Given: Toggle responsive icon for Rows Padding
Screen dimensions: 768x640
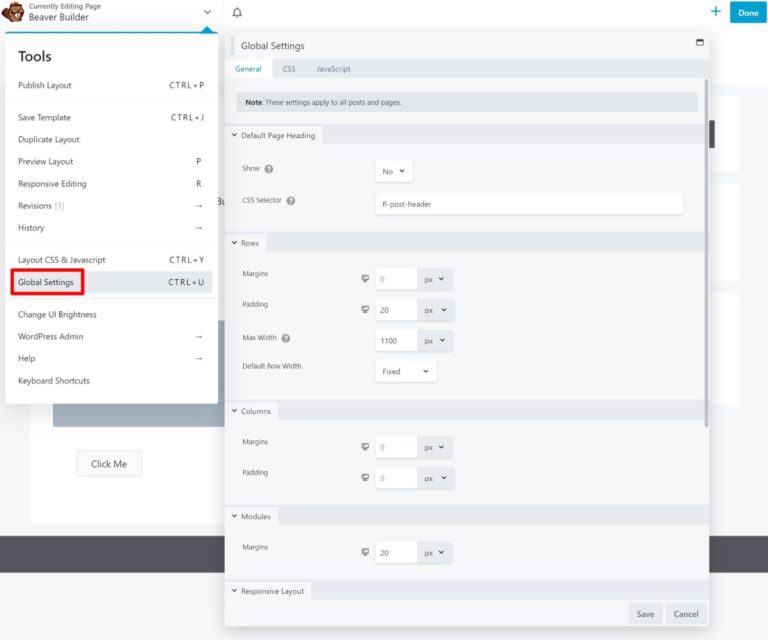Looking at the screenshot, I should [x=365, y=309].
